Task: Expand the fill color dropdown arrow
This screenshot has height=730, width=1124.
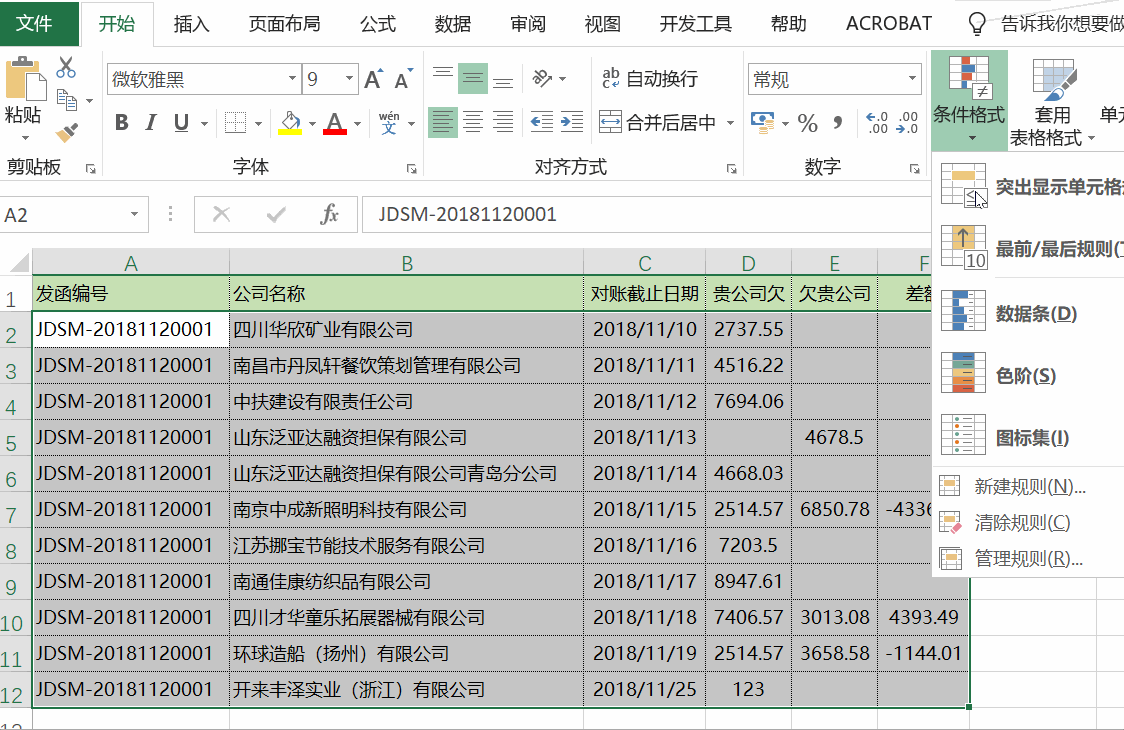Action: point(313,123)
